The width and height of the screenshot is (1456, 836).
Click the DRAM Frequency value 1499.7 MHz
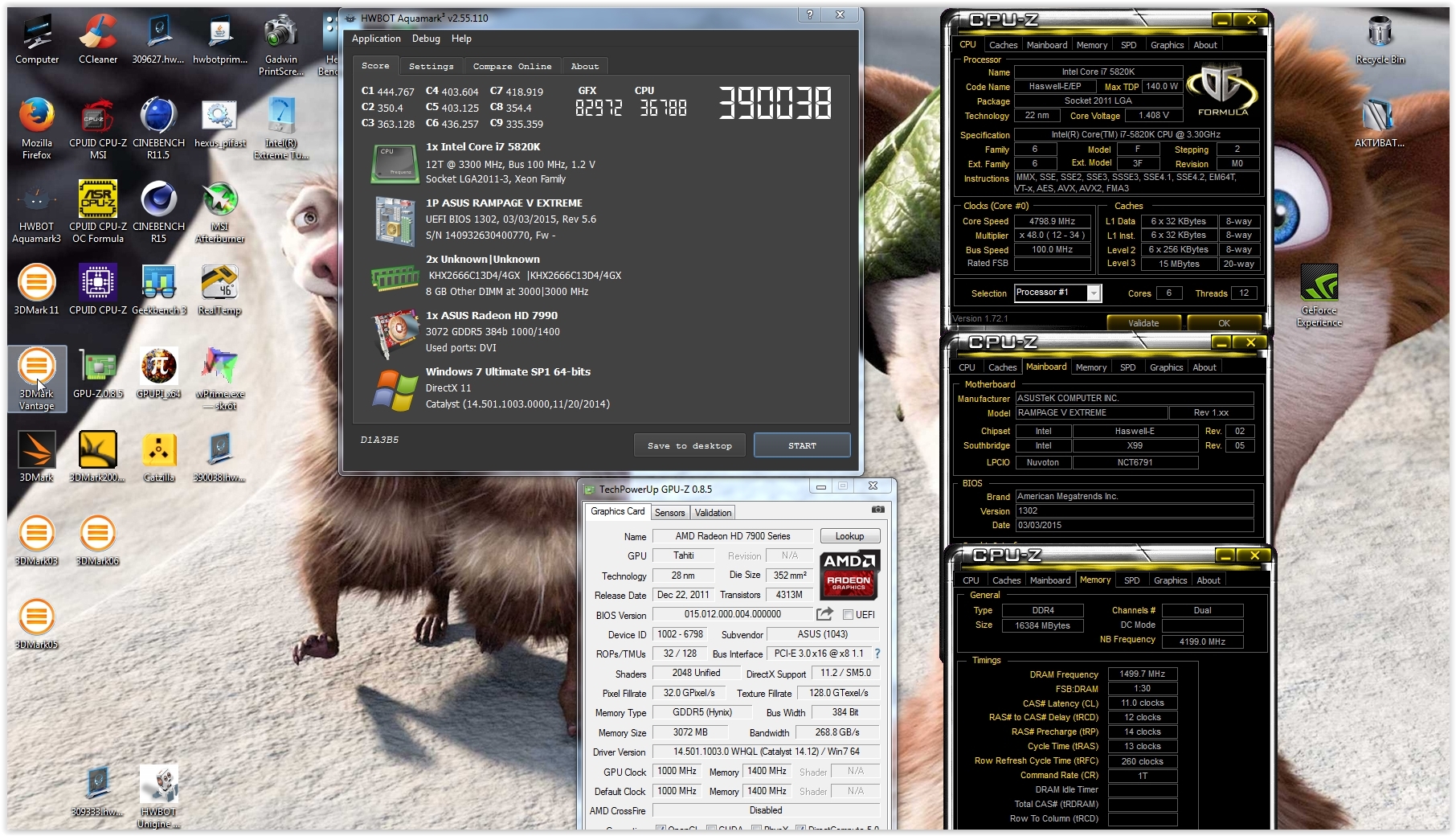pos(1143,674)
